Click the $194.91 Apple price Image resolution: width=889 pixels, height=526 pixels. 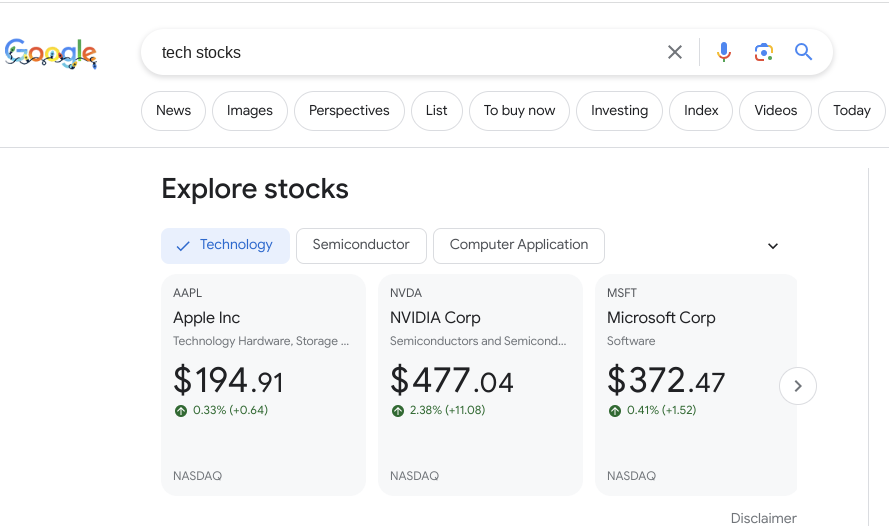tap(228, 380)
